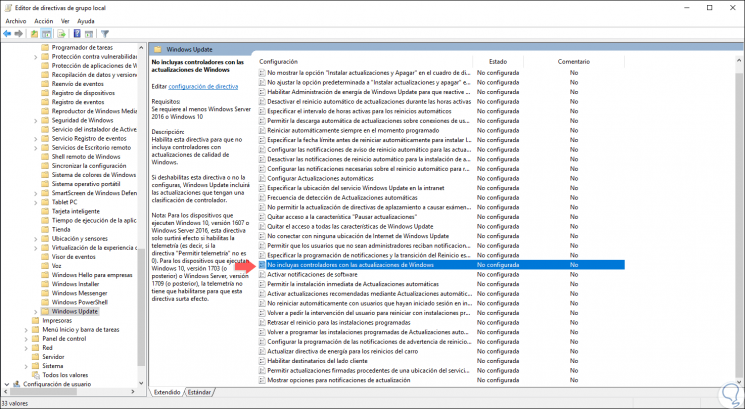Click the folder icon of Impresoras
745x409 pixels.
[x=36, y=320]
